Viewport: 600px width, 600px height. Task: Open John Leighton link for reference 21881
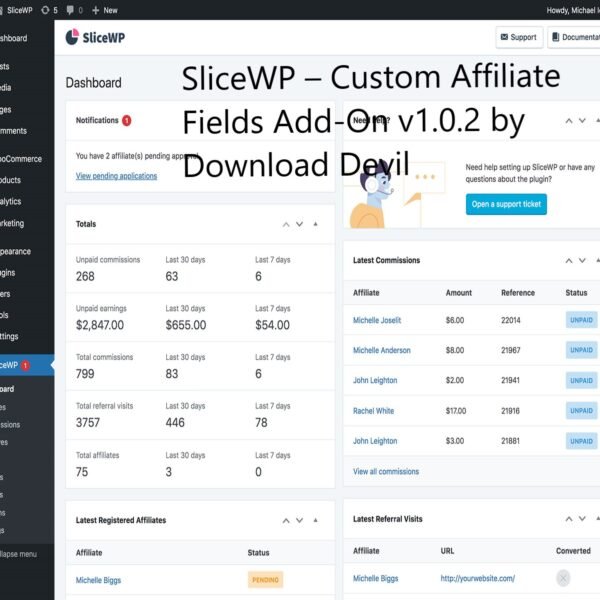point(375,441)
